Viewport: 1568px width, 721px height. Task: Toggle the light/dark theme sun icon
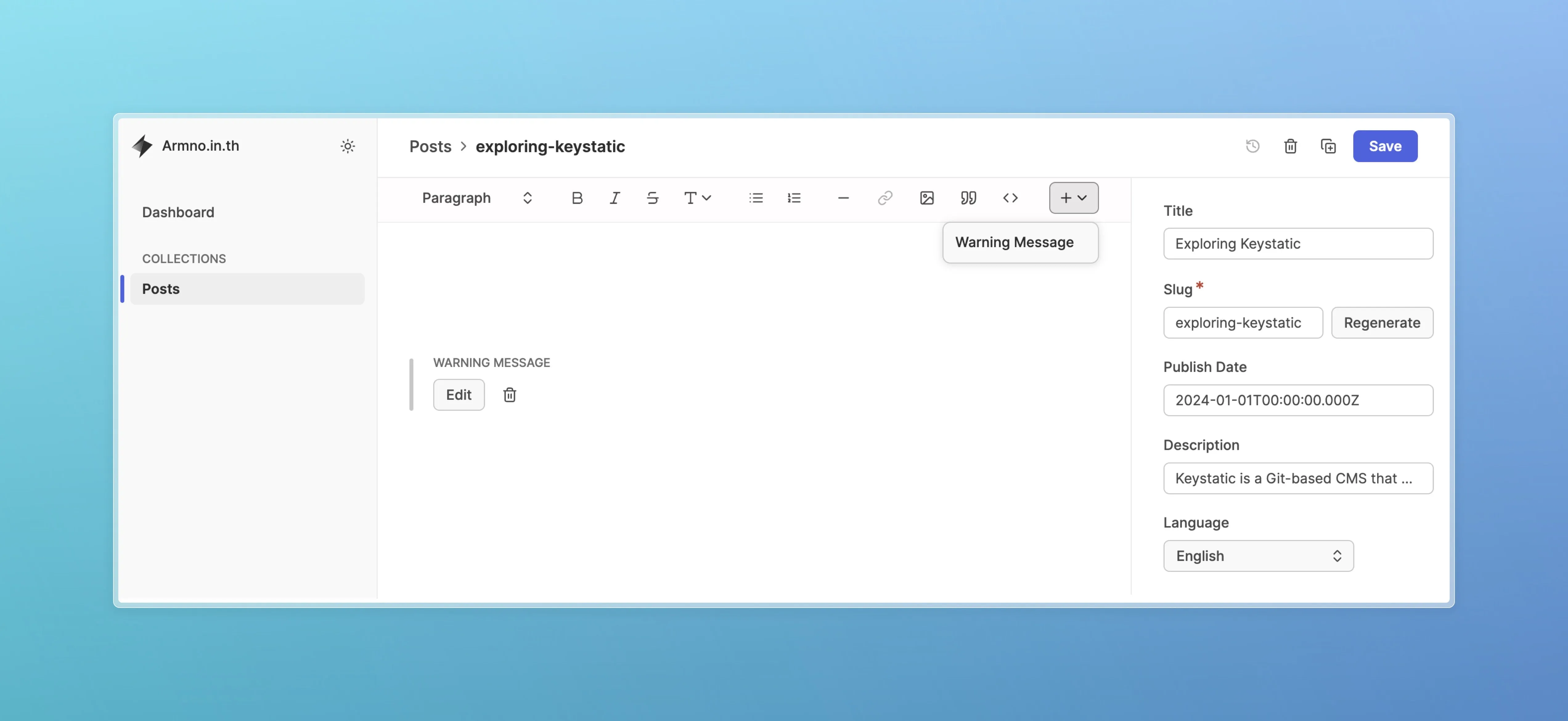tap(348, 146)
